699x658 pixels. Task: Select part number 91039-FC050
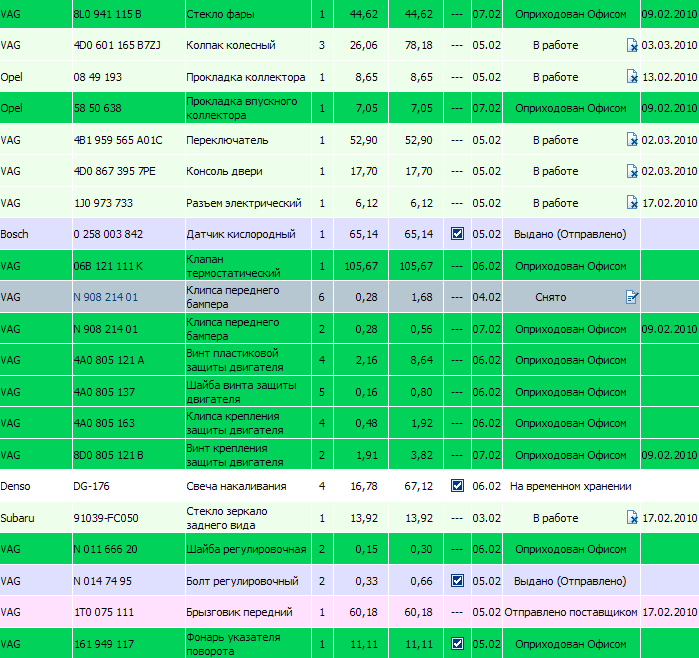tap(106, 518)
